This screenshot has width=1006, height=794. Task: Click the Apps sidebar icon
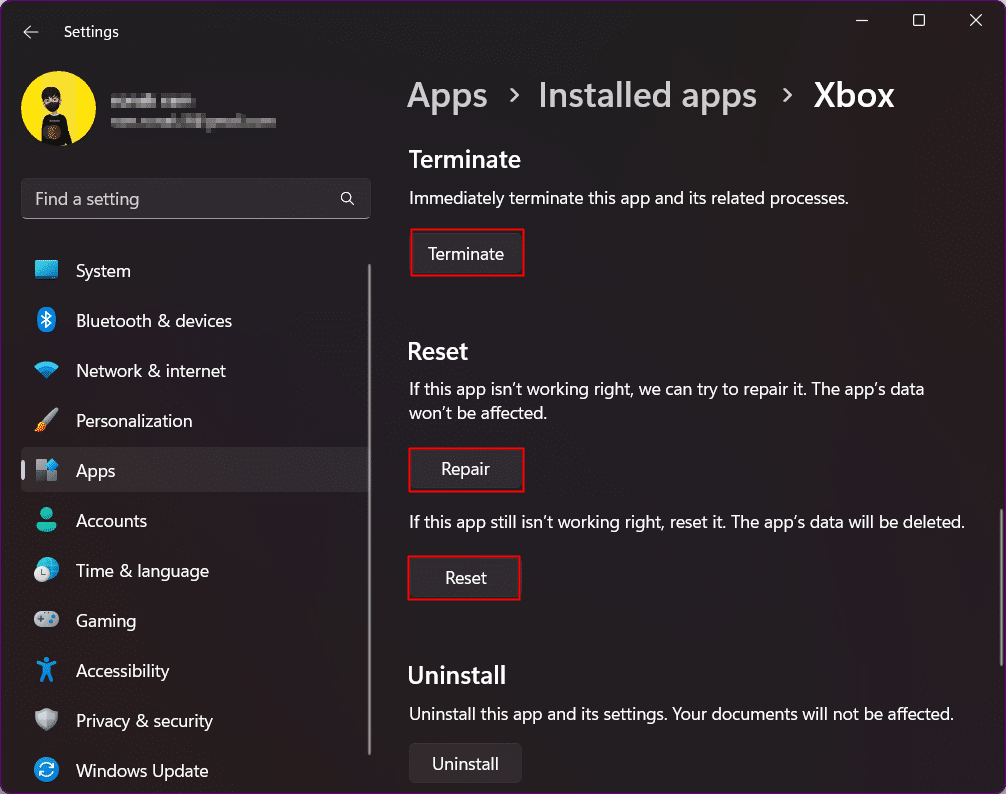tap(46, 470)
